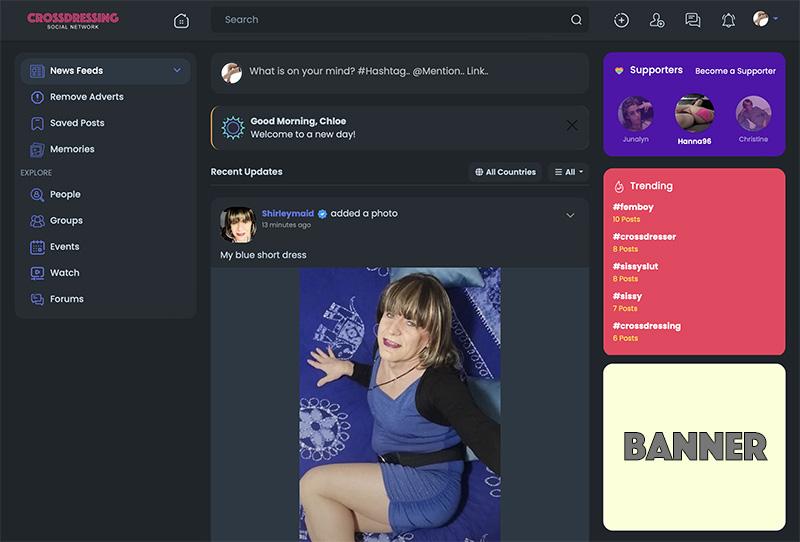Open the All posts filter dropdown
The image size is (800, 542).
point(568,172)
